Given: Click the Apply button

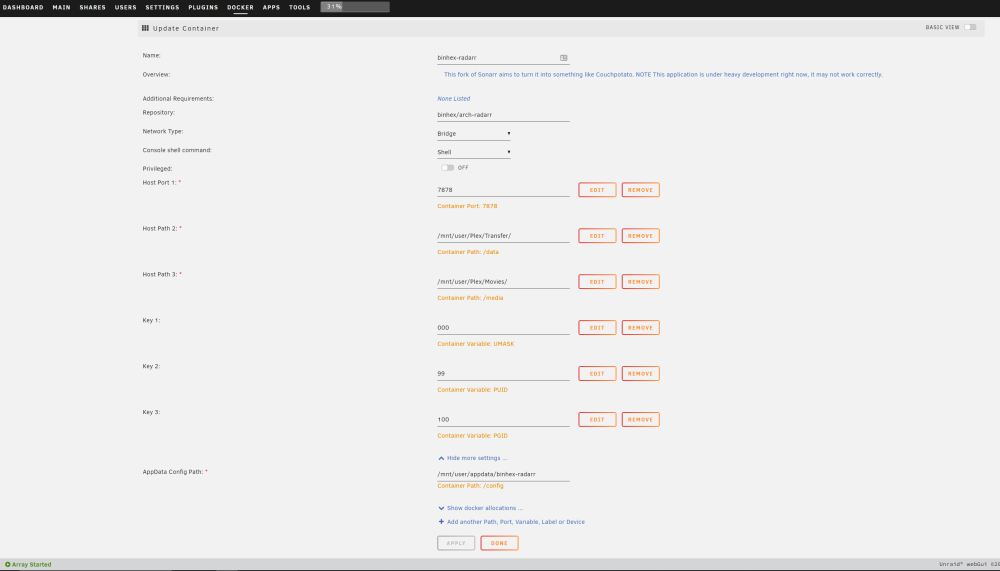Looking at the screenshot, I should click(x=456, y=544).
